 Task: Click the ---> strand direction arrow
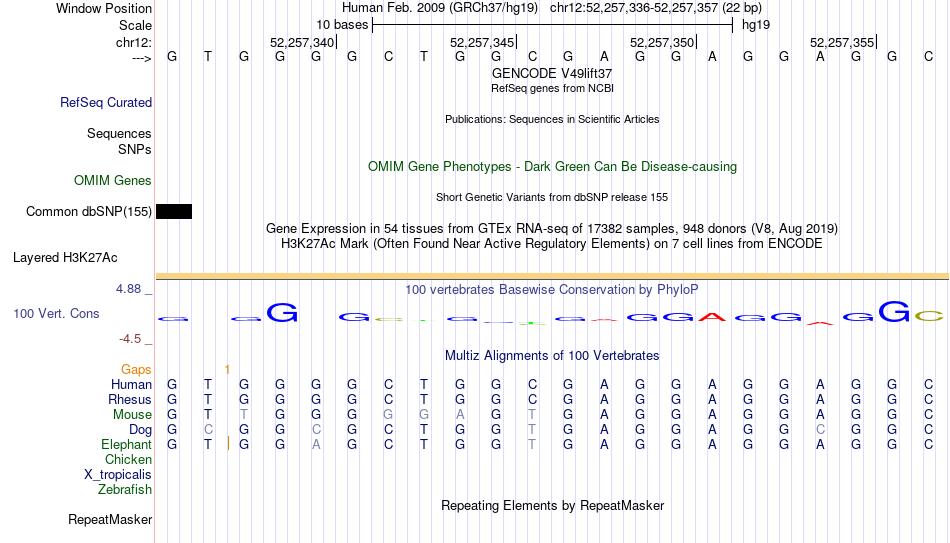(142, 58)
